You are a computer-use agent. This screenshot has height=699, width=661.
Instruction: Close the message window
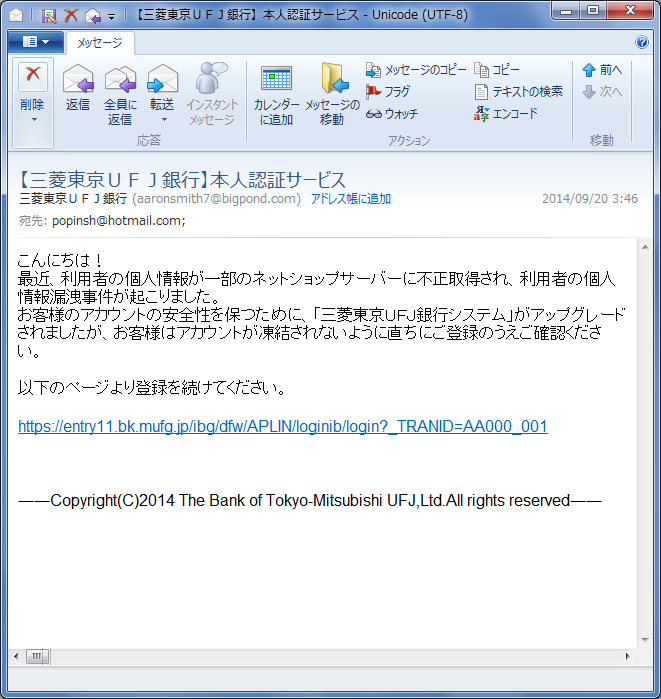click(x=630, y=11)
